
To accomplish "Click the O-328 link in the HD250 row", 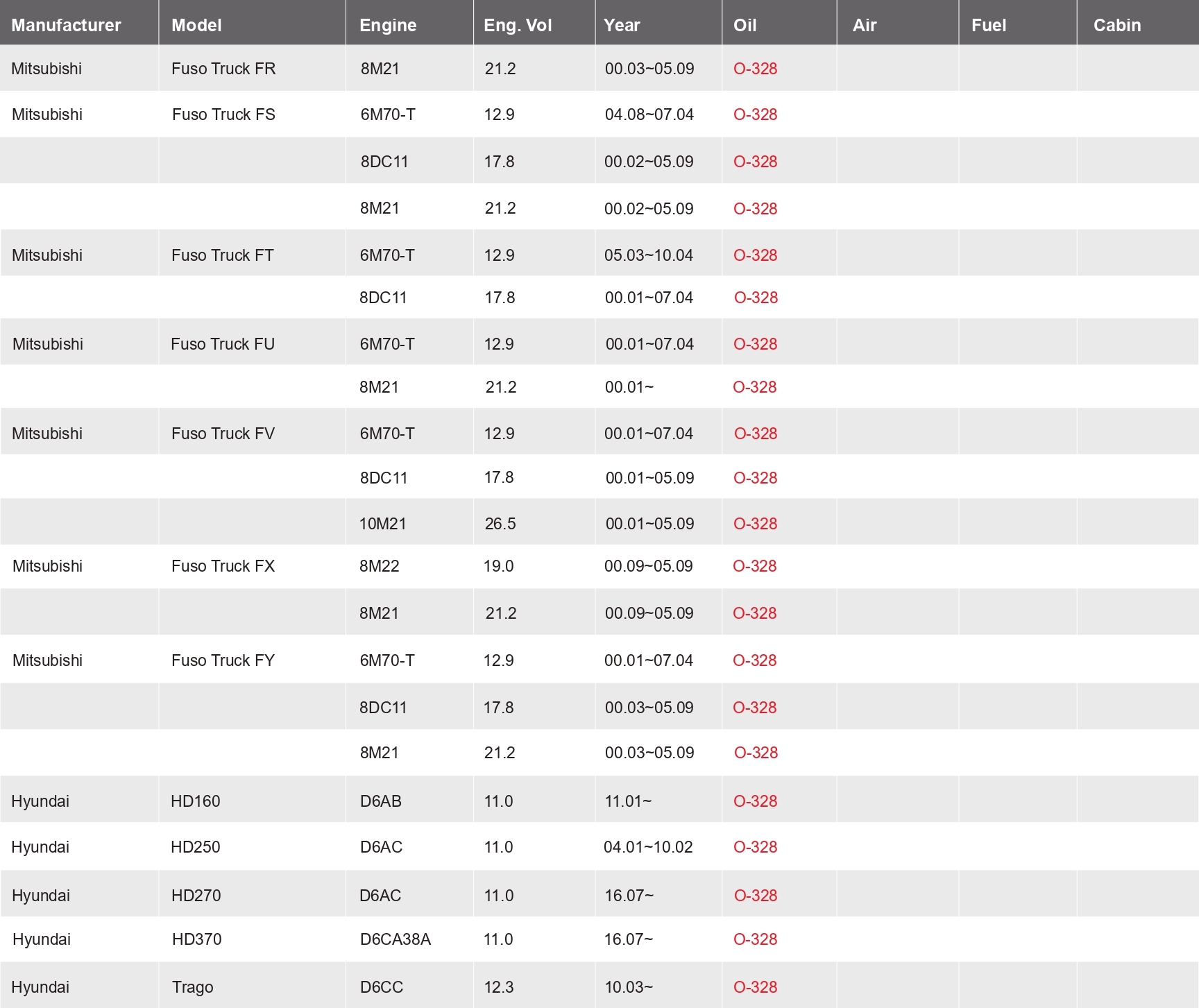I will 756,847.
